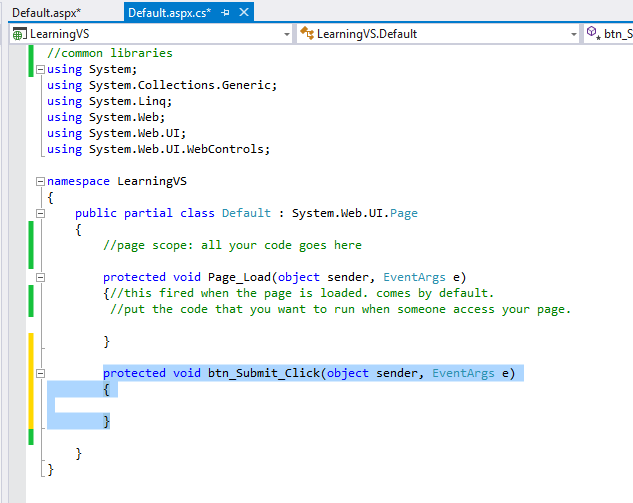Open the LearningVS.Default class dropdown
This screenshot has width=633, height=503.
tap(574, 34)
